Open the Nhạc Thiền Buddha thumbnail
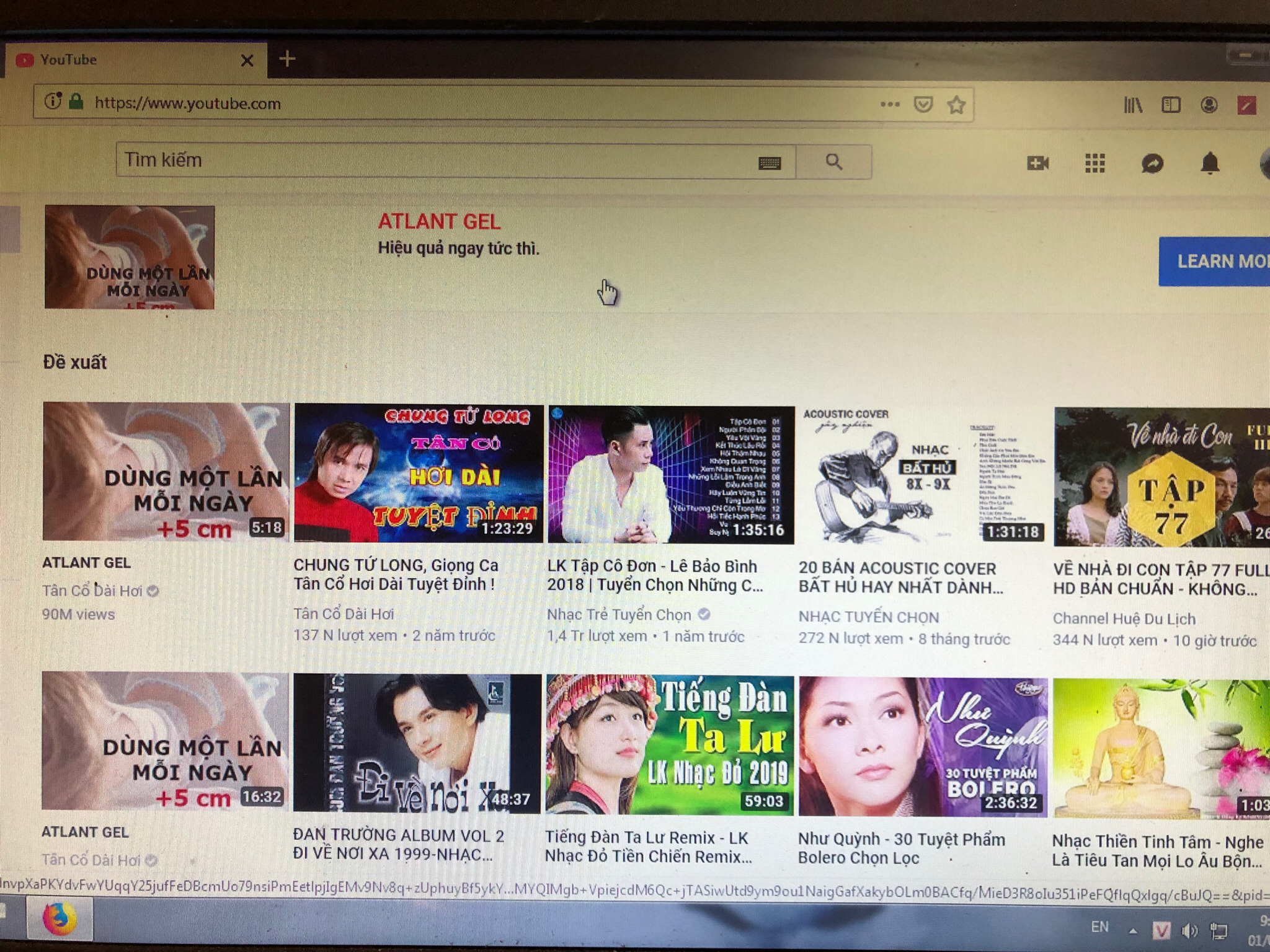 pyautogui.click(x=1161, y=749)
